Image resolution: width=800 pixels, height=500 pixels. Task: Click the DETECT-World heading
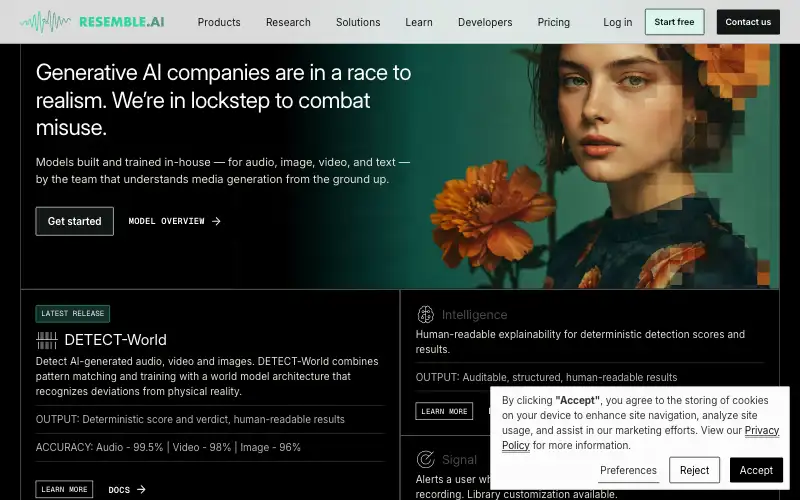pyautogui.click(x=115, y=340)
